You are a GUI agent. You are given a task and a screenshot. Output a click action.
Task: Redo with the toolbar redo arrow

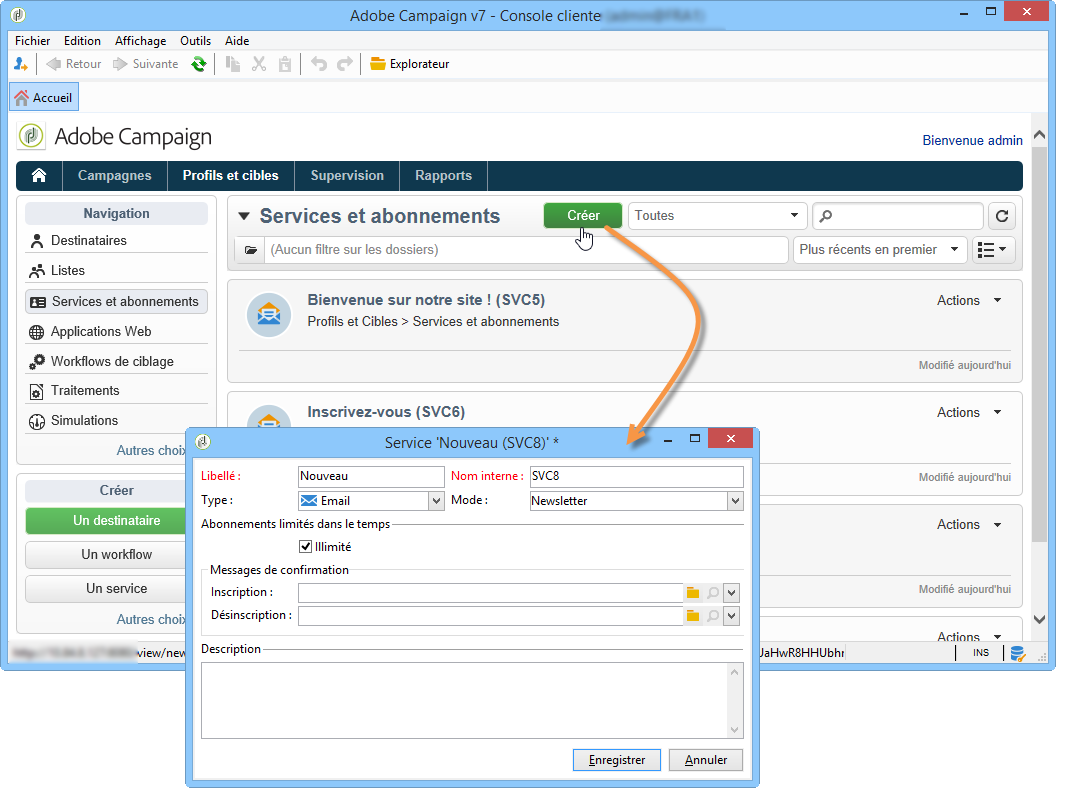[345, 64]
